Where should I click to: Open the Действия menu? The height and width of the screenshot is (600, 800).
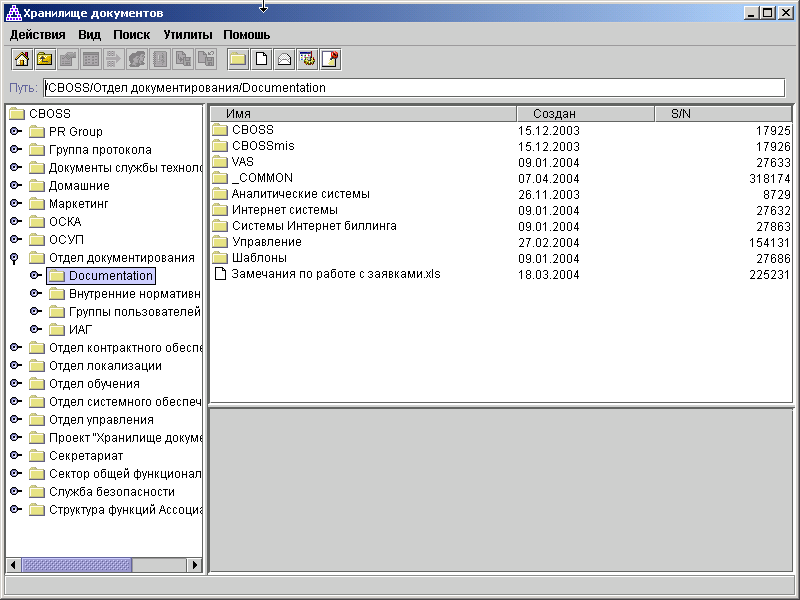38,35
